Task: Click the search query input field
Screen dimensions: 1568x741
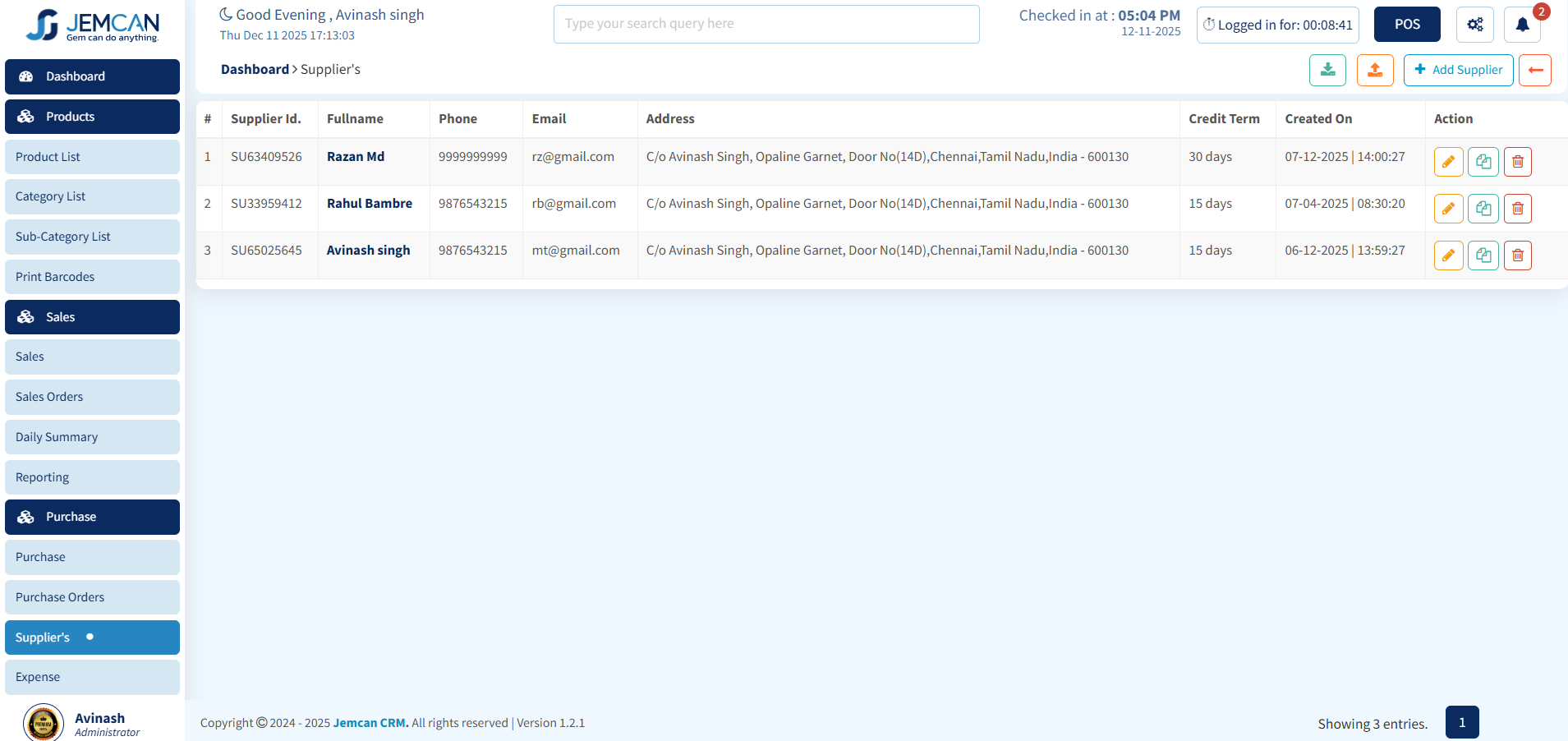Action: coord(766,24)
